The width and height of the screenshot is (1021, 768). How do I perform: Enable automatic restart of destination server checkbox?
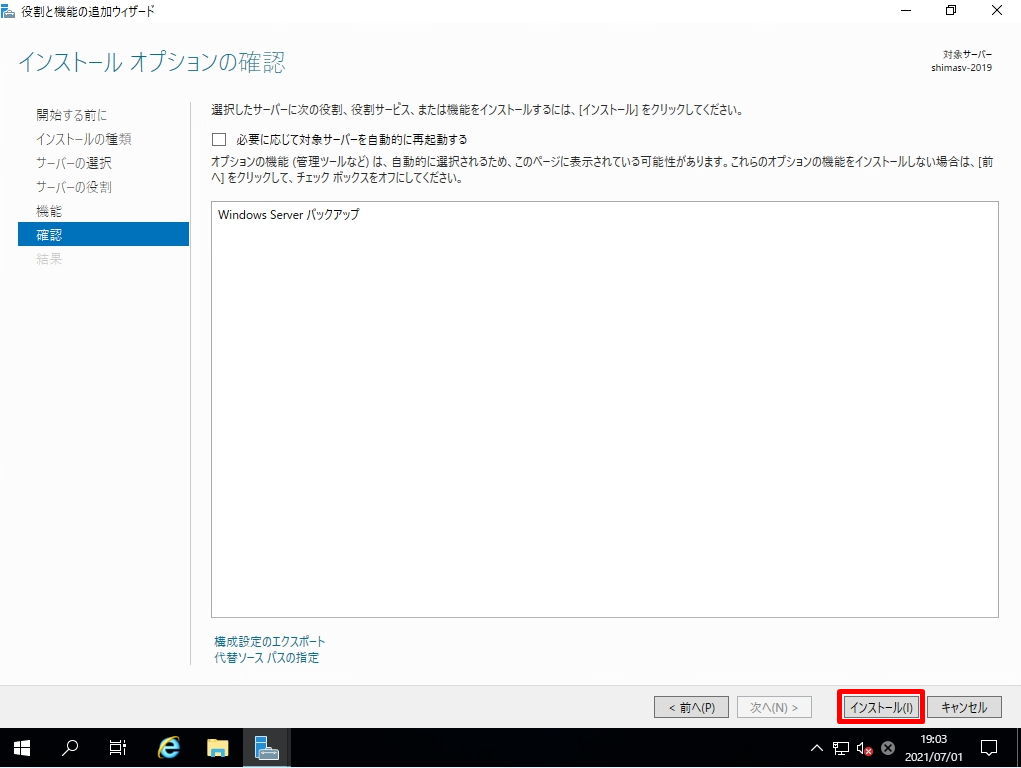[219, 139]
